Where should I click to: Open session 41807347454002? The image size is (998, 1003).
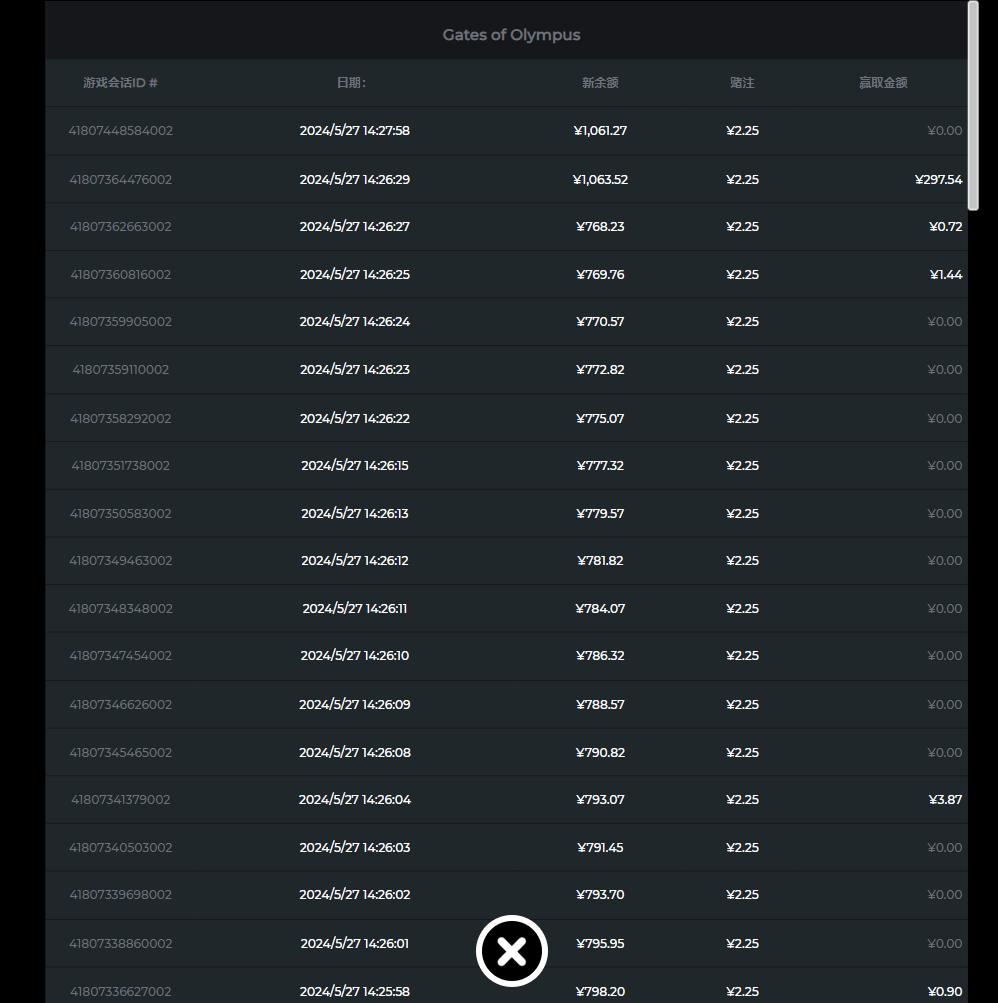pyautogui.click(x=121, y=655)
